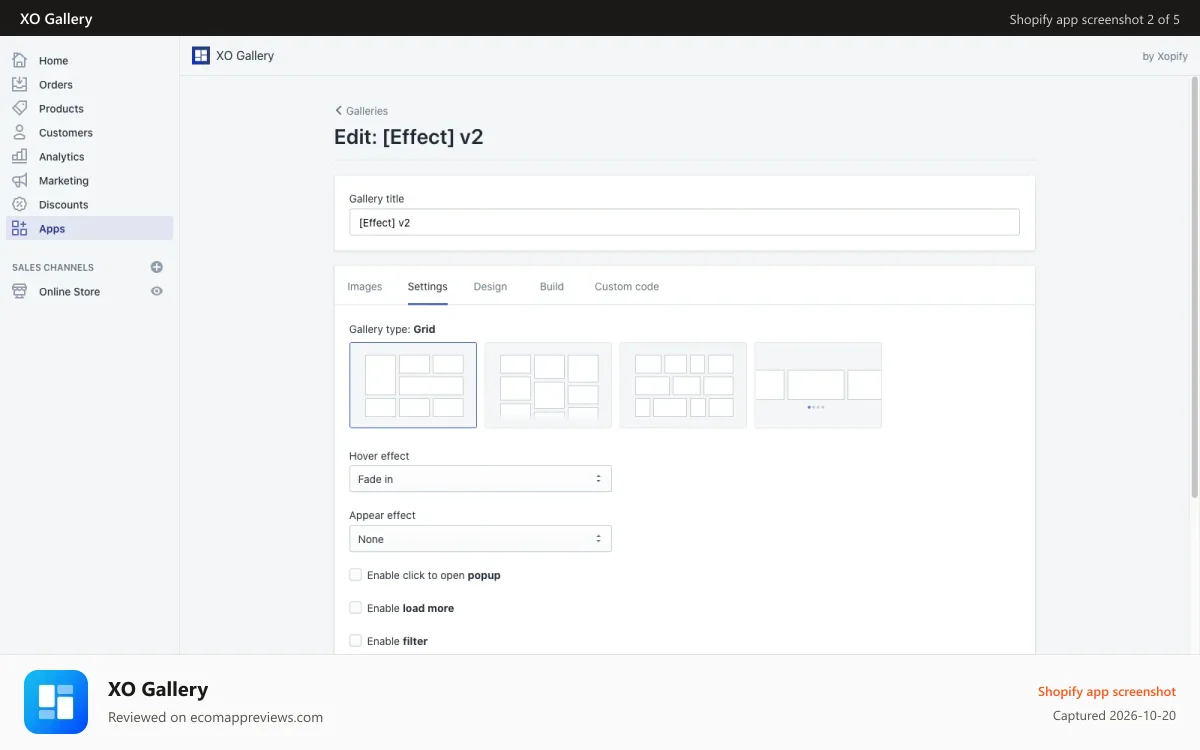Click the Gallery title input field
1200x750 pixels.
684,222
